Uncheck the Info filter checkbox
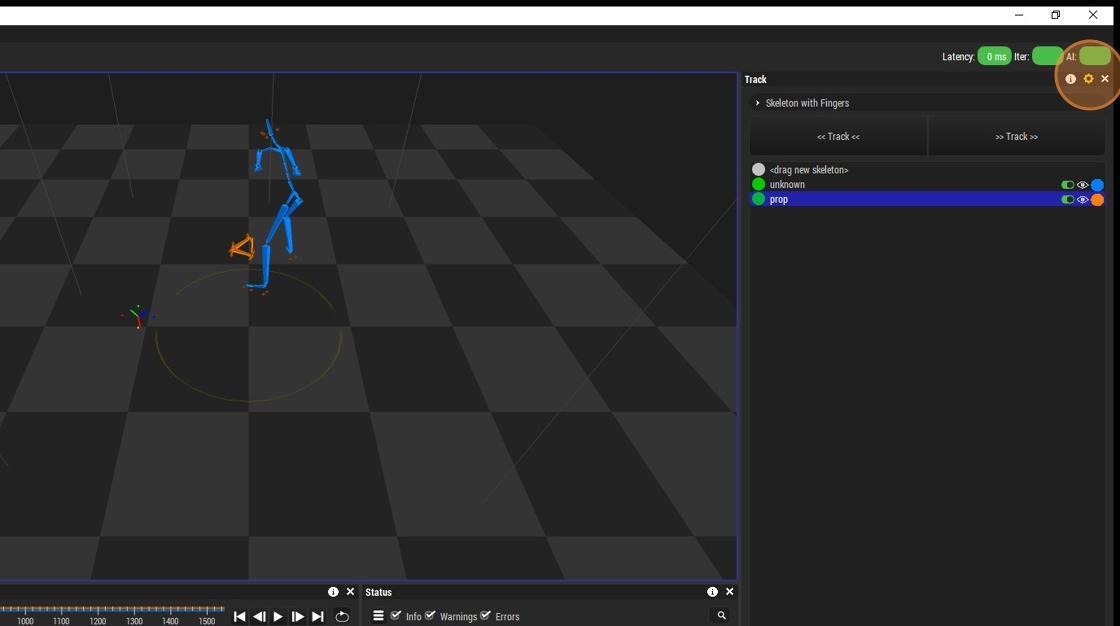Image resolution: width=1120 pixels, height=626 pixels. pos(396,615)
